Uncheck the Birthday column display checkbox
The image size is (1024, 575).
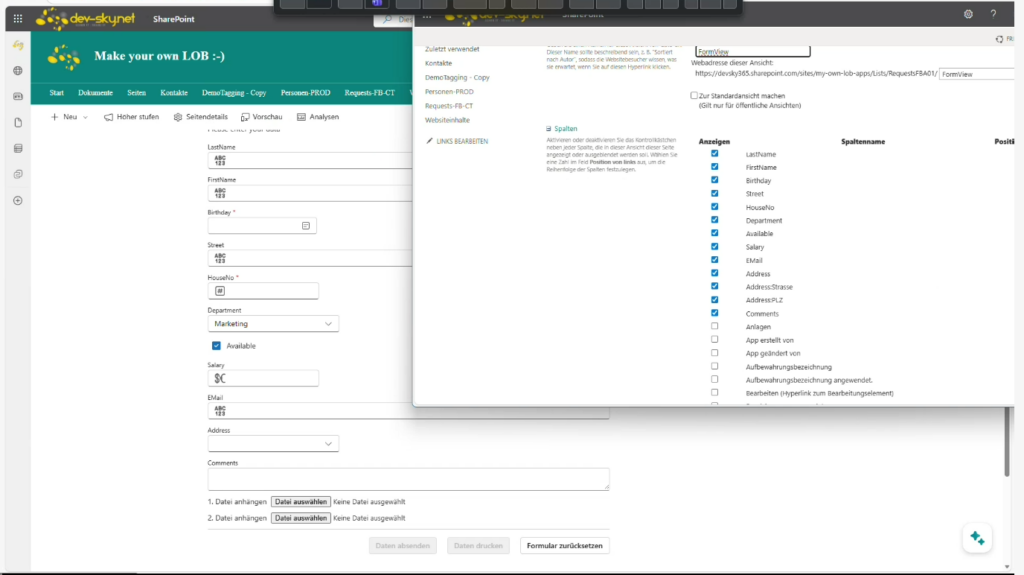(x=714, y=180)
